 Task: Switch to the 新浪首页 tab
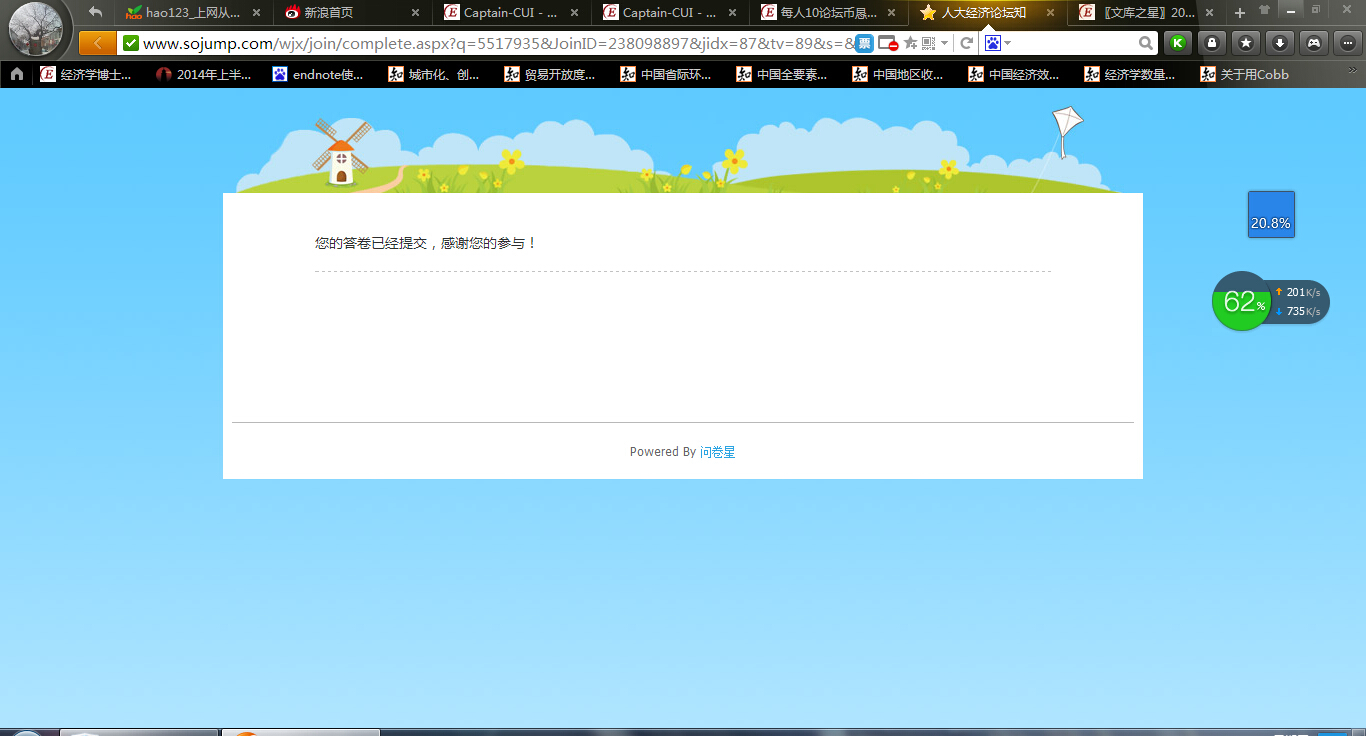pos(351,13)
